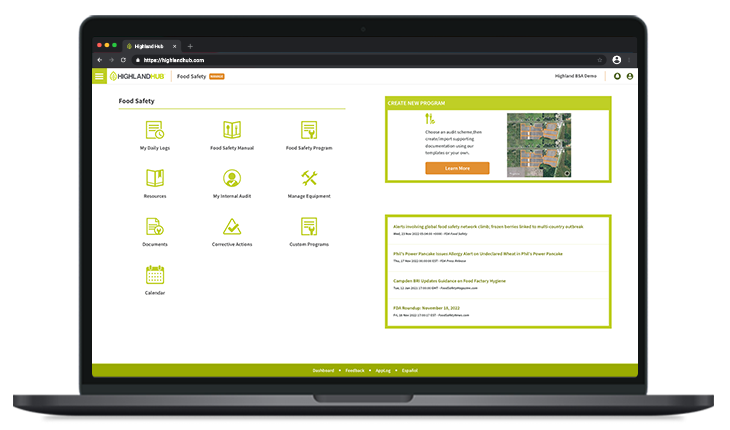Click the Dashboard footer link
730x430 pixels.
(323, 370)
